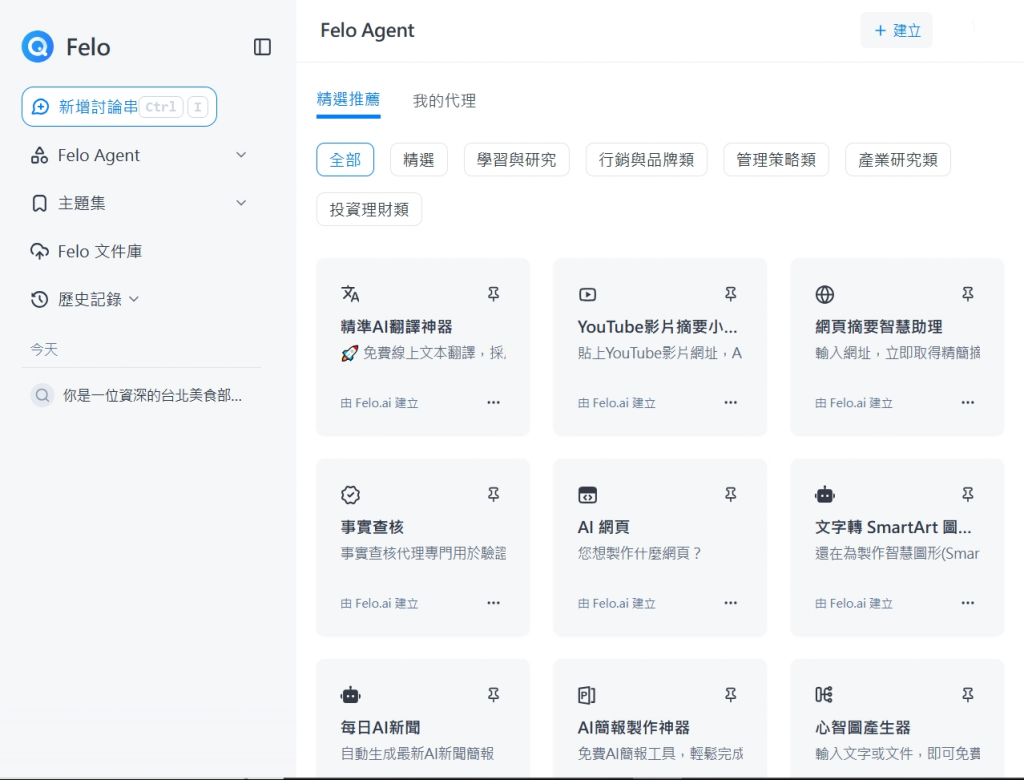The height and width of the screenshot is (780, 1024).
Task: Expand the 主題集 sidebar chevron
Action: click(241, 203)
